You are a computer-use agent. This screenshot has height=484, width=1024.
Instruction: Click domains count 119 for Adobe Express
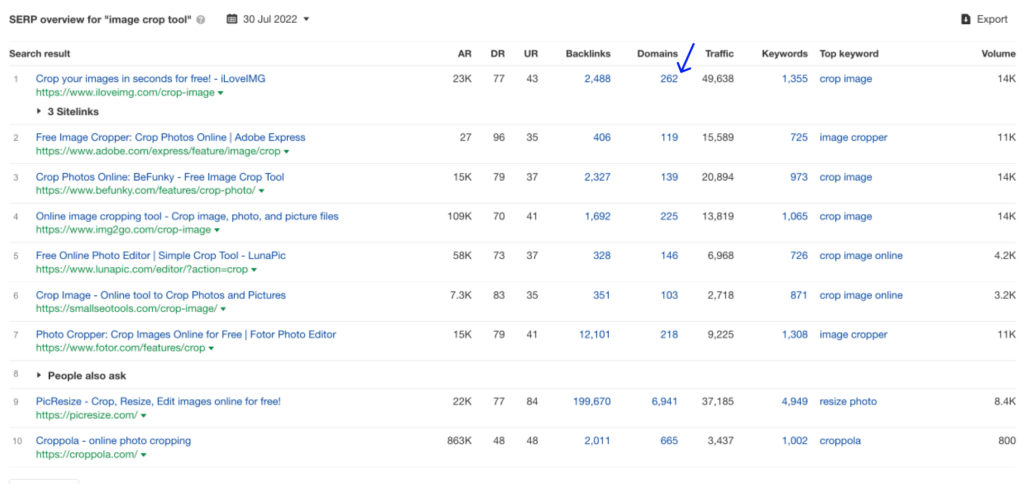tap(669, 138)
